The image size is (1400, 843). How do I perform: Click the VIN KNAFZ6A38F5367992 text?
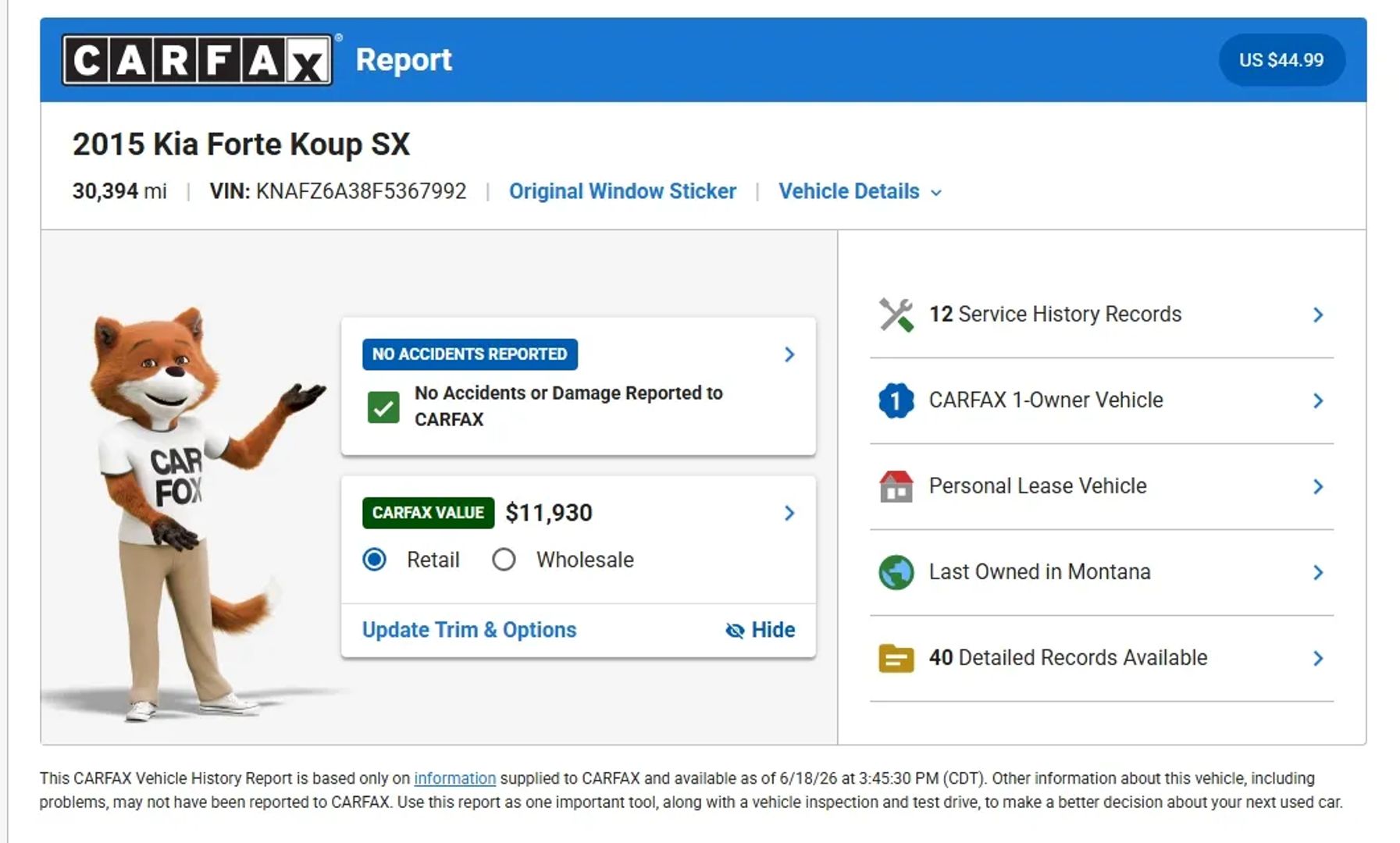click(337, 191)
